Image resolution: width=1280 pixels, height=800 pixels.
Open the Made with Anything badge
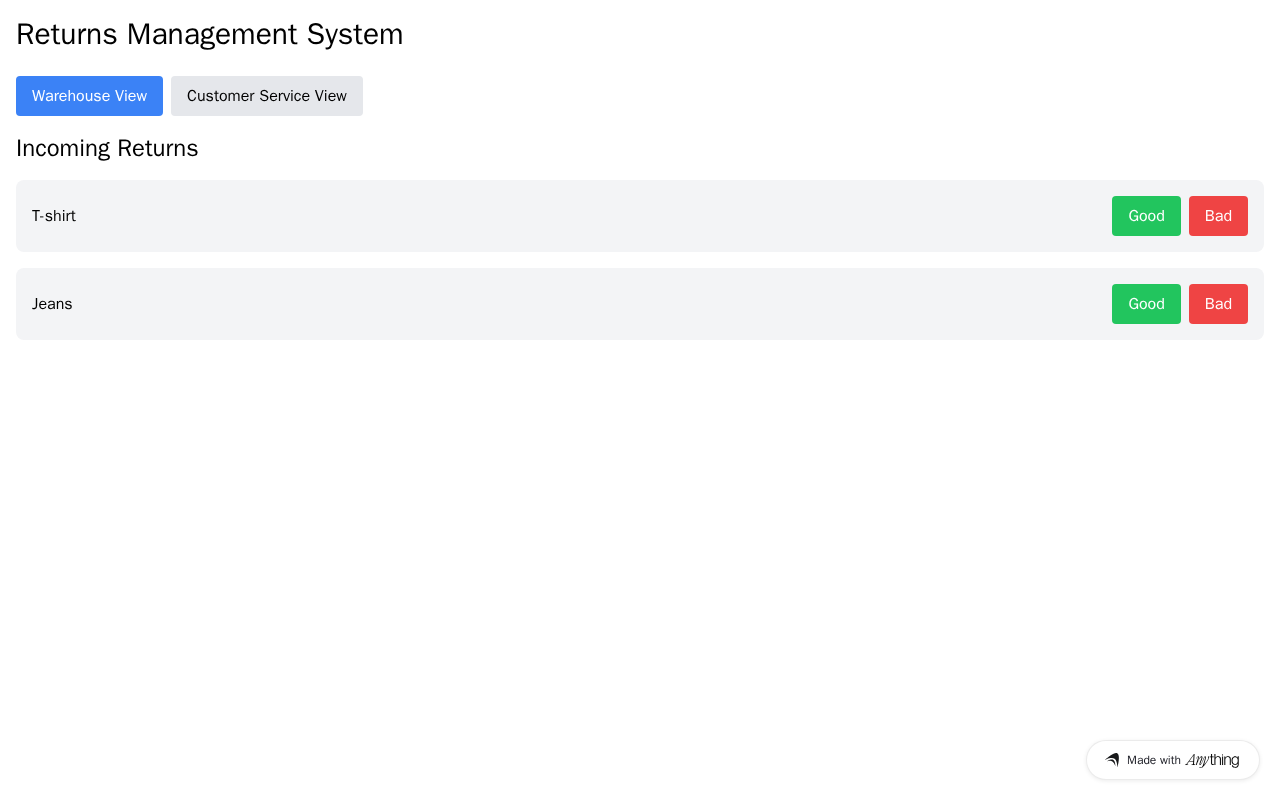pyautogui.click(x=1172, y=760)
